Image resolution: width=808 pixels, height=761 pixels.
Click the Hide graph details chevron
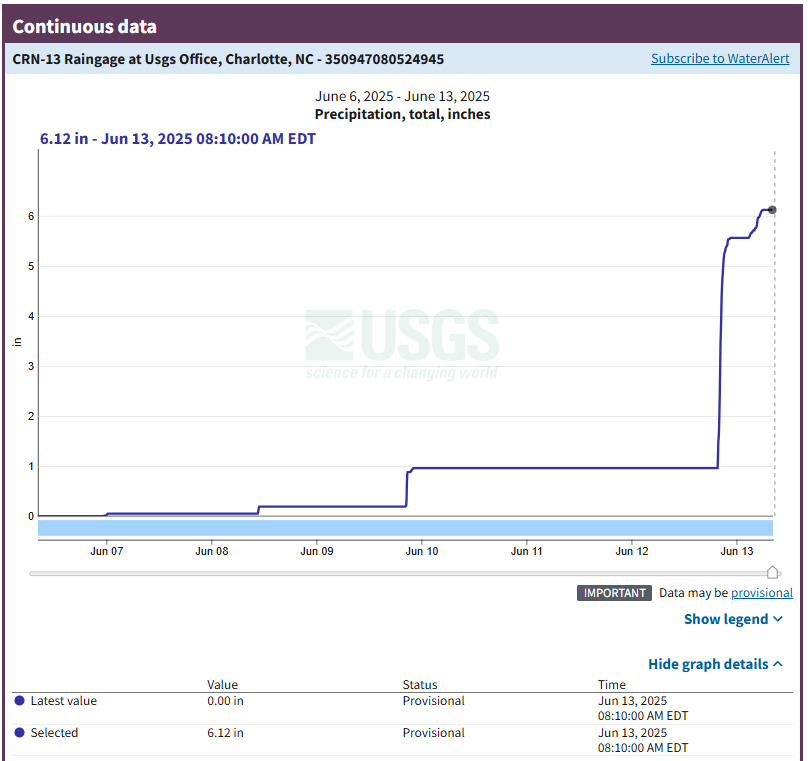tap(778, 664)
